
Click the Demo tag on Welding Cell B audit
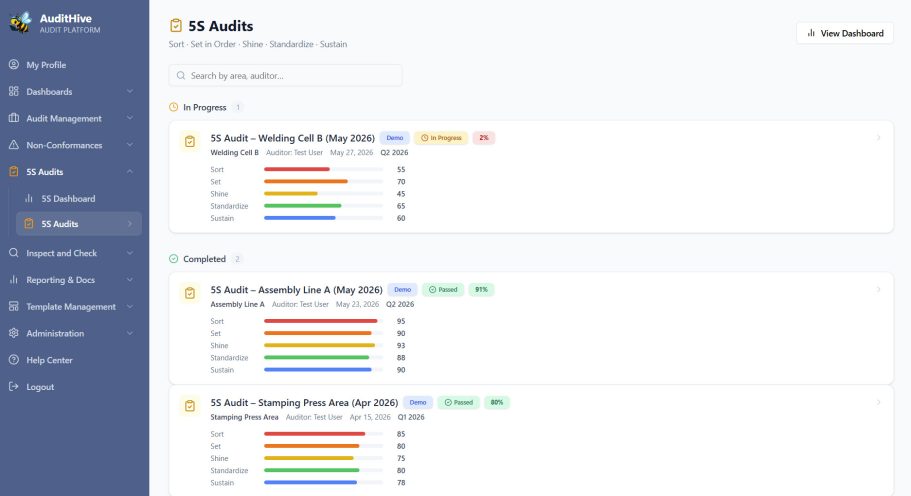[x=394, y=138]
